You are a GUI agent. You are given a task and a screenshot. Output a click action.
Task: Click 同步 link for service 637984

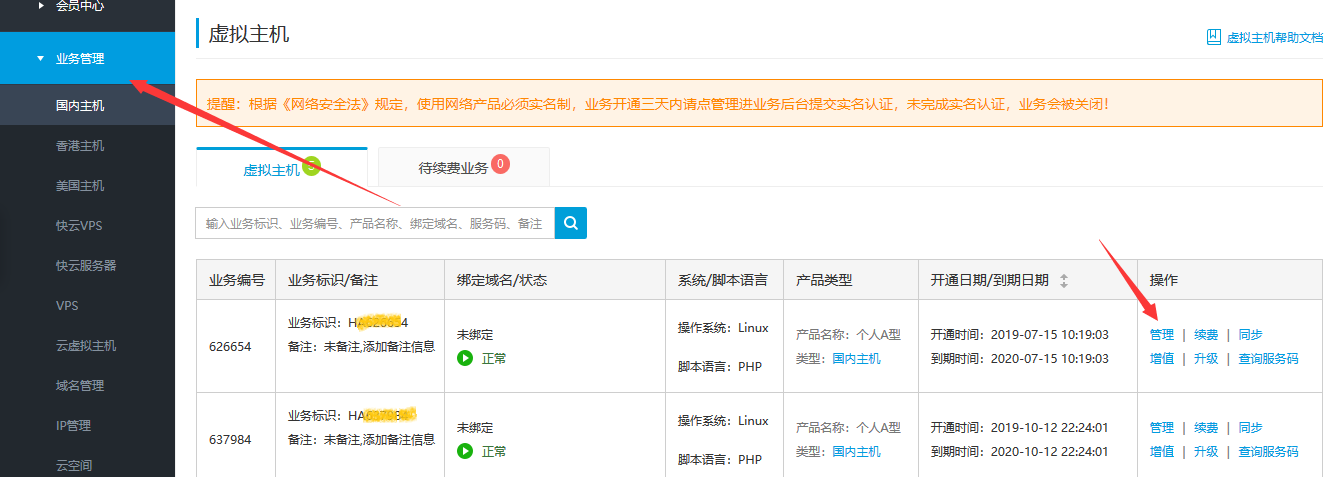[x=1250, y=427]
